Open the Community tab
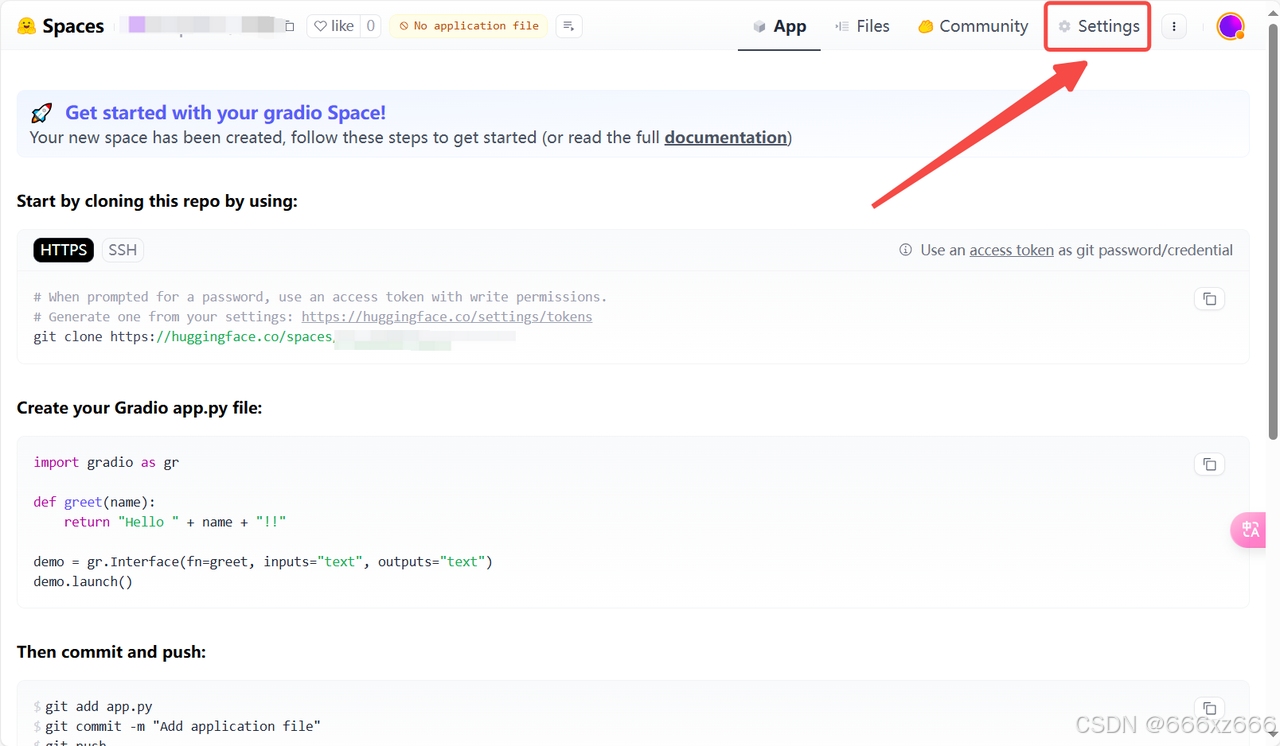The image size is (1280, 746). point(973,26)
